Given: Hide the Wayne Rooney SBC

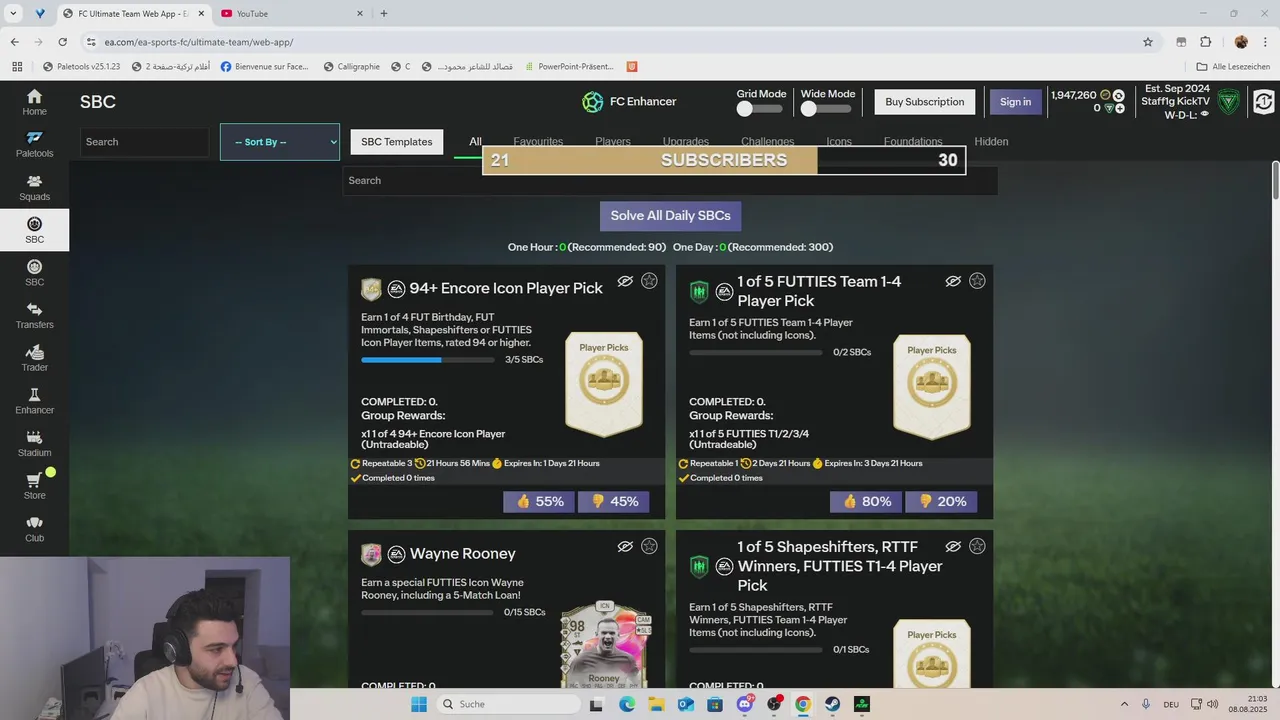Looking at the screenshot, I should pyautogui.click(x=625, y=546).
